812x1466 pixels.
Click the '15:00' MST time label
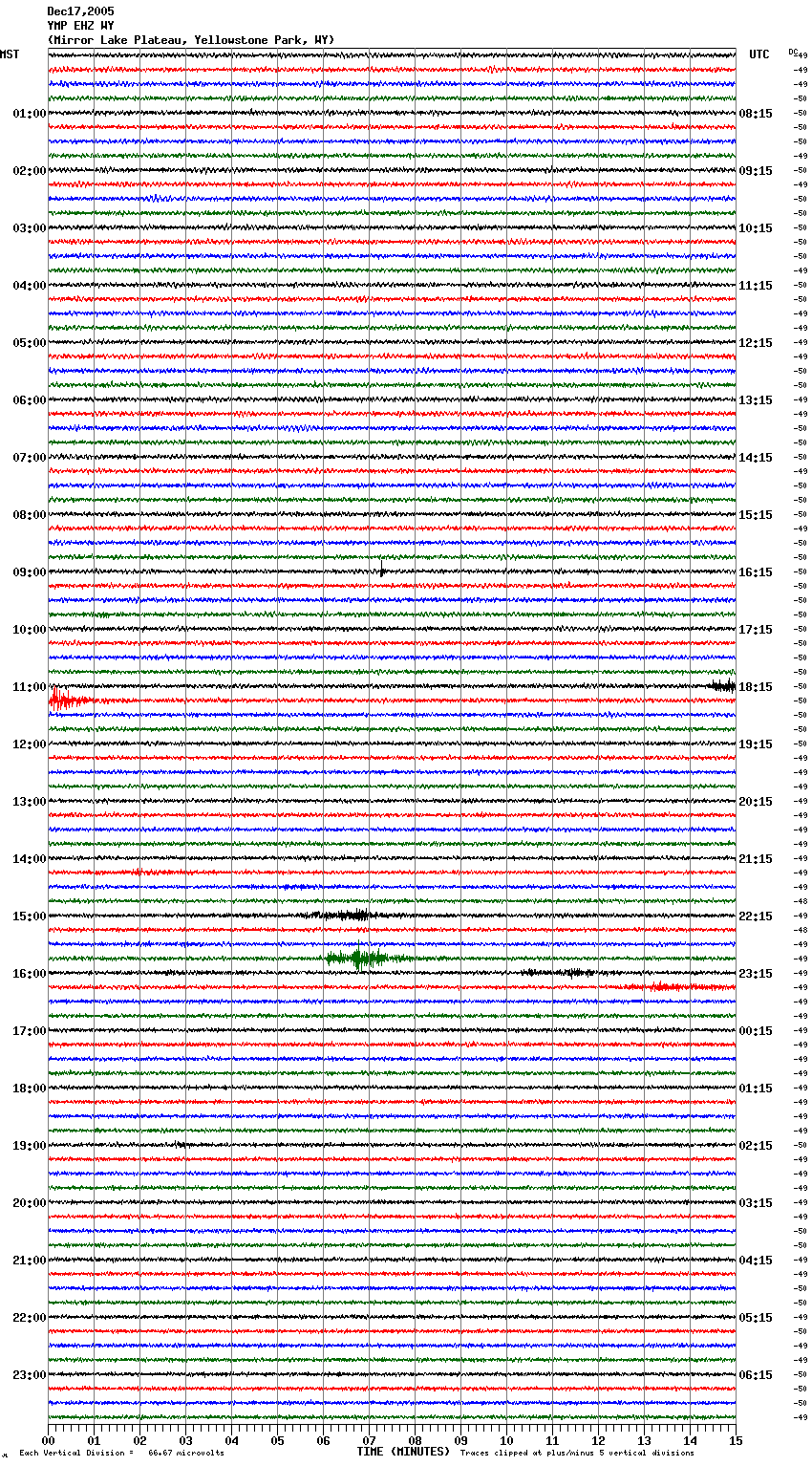30,916
